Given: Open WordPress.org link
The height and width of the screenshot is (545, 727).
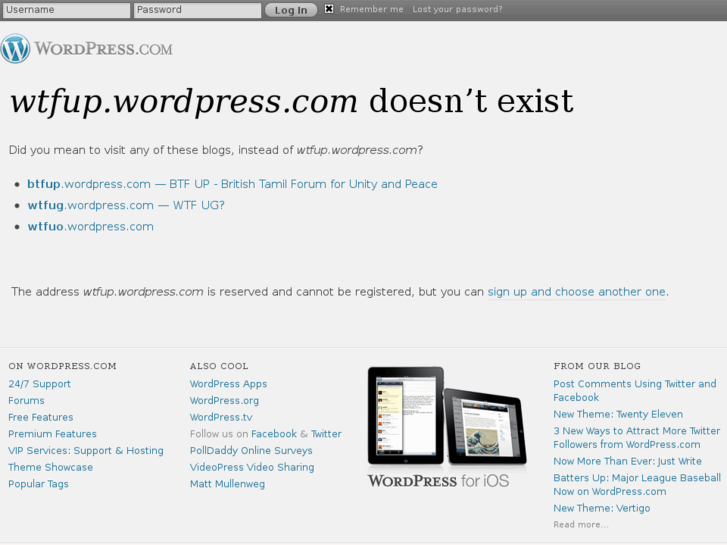Looking at the screenshot, I should [224, 400].
